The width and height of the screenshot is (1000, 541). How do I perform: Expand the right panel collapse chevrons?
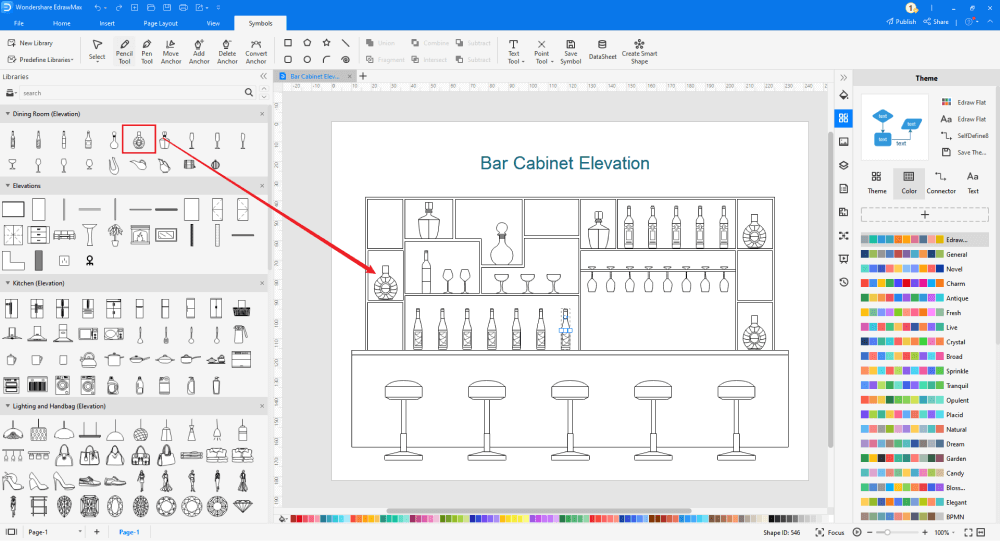(x=844, y=78)
